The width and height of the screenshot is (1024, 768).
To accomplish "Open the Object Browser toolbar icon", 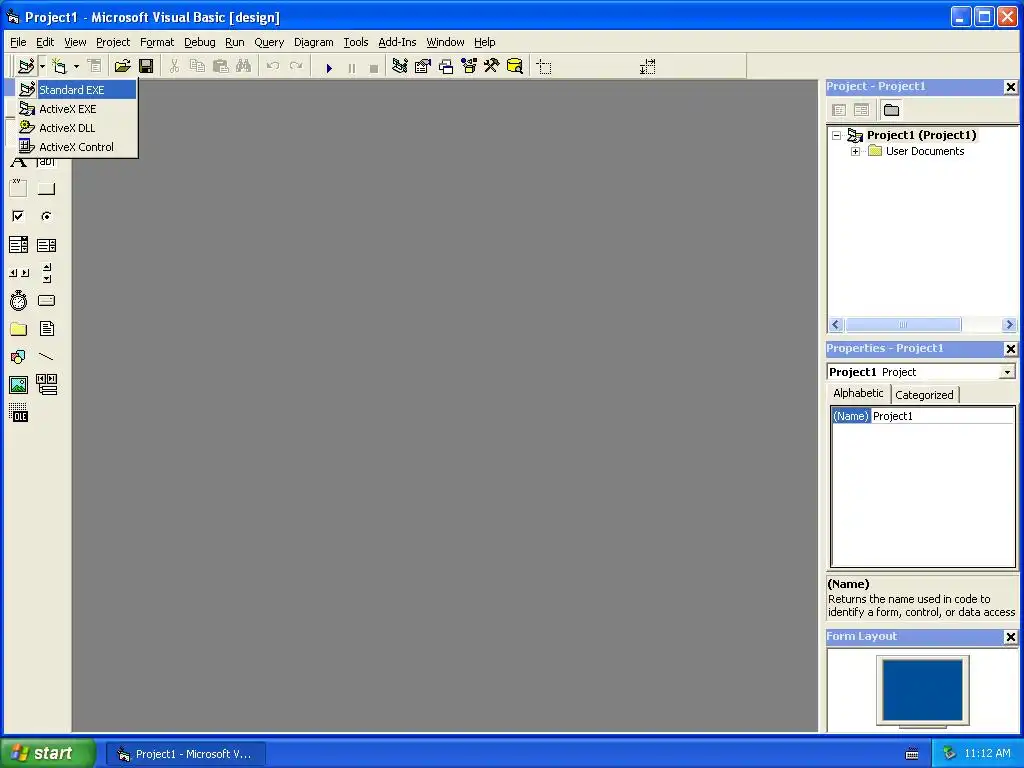I will (x=469, y=66).
